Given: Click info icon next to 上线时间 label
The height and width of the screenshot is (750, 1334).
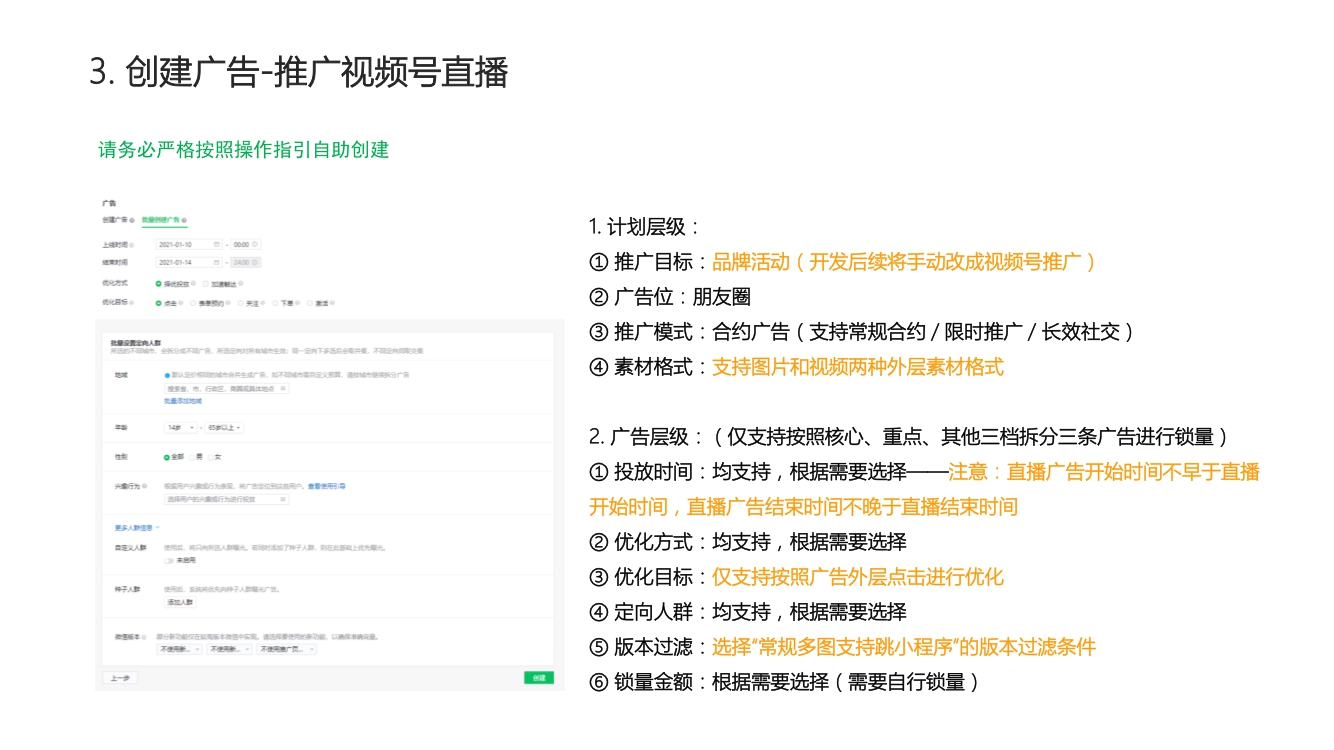Looking at the screenshot, I should [x=130, y=244].
